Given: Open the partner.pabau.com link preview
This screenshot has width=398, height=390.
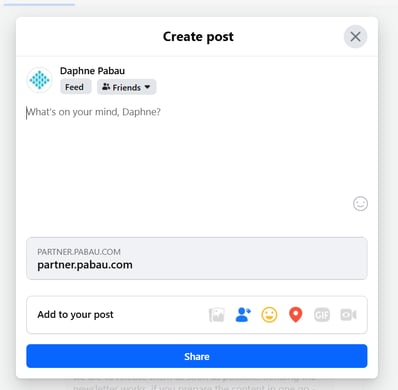Looking at the screenshot, I should [197, 258].
